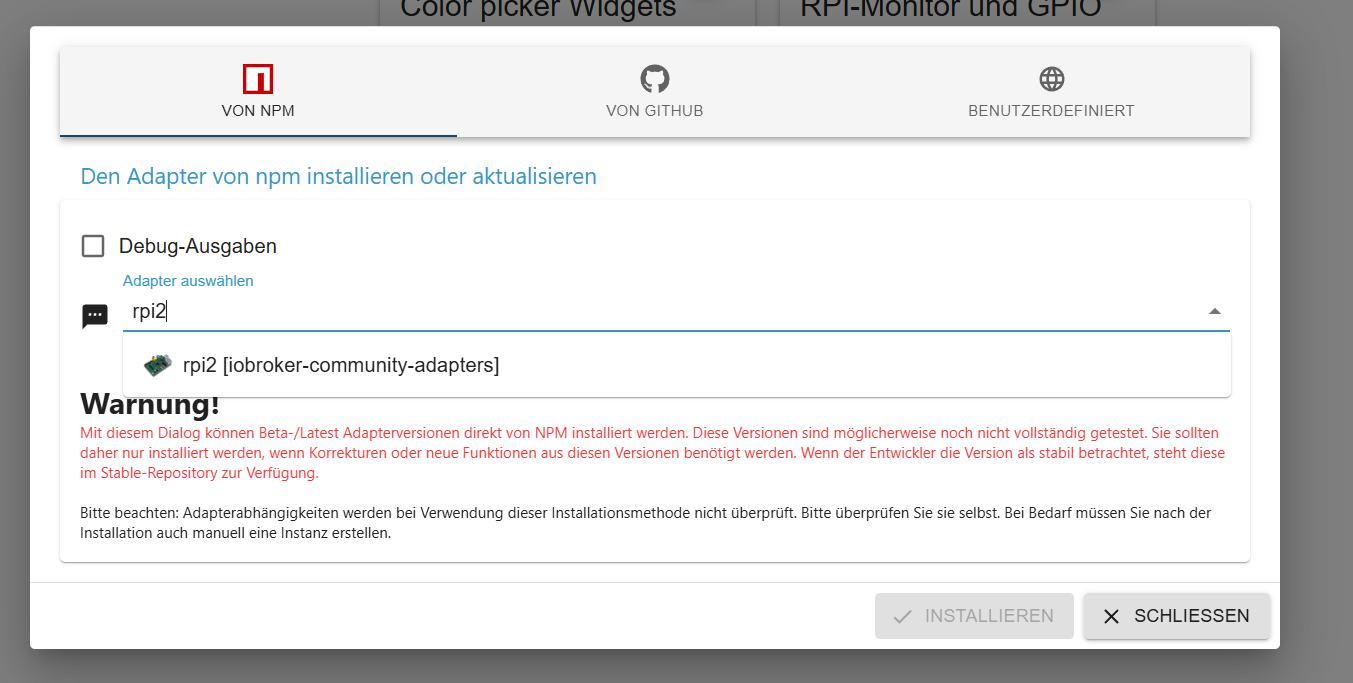This screenshot has width=1353, height=683.
Task: Enable the Debug-Ausgaben checkbox
Action: click(93, 246)
